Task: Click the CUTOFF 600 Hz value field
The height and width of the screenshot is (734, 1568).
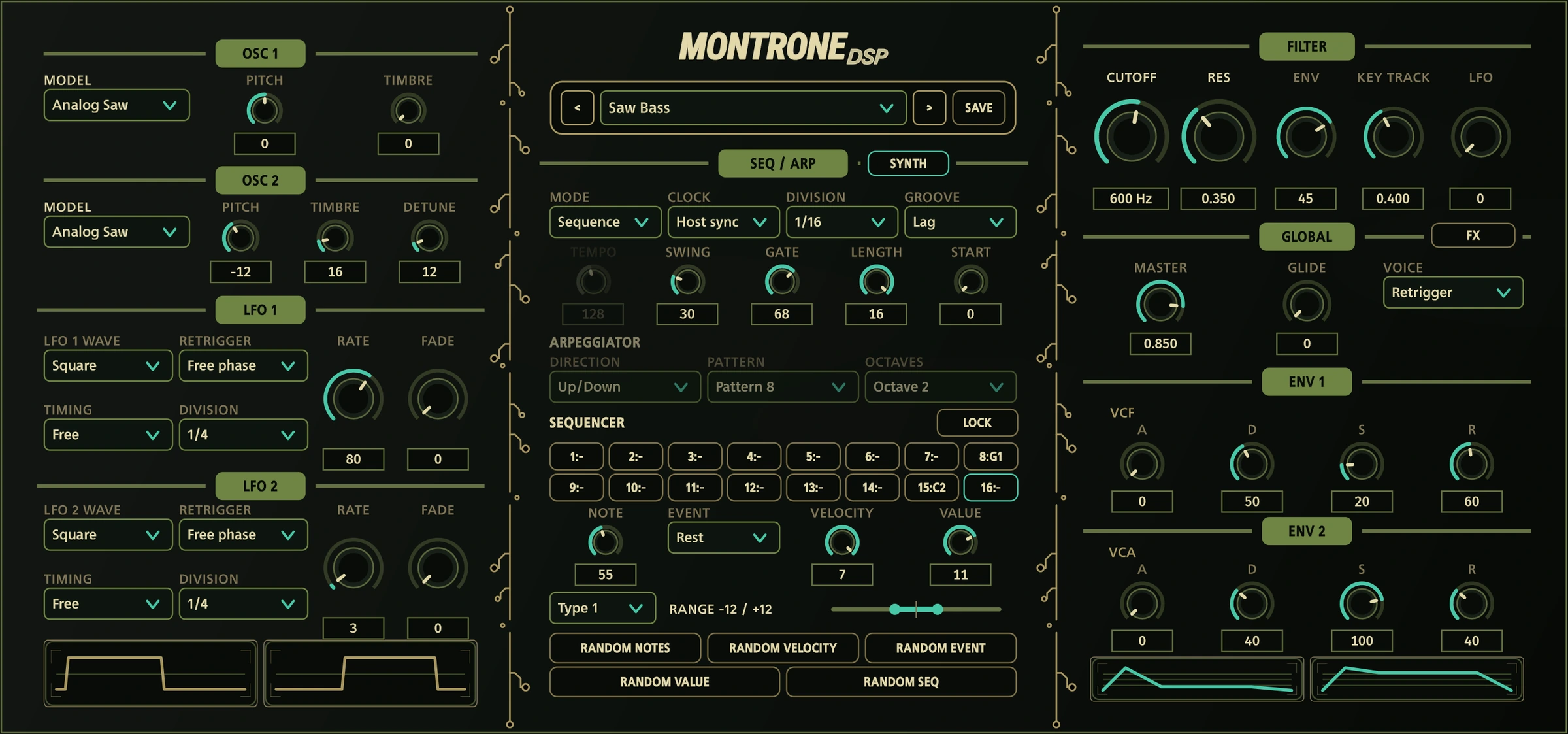Action: 1130,199
